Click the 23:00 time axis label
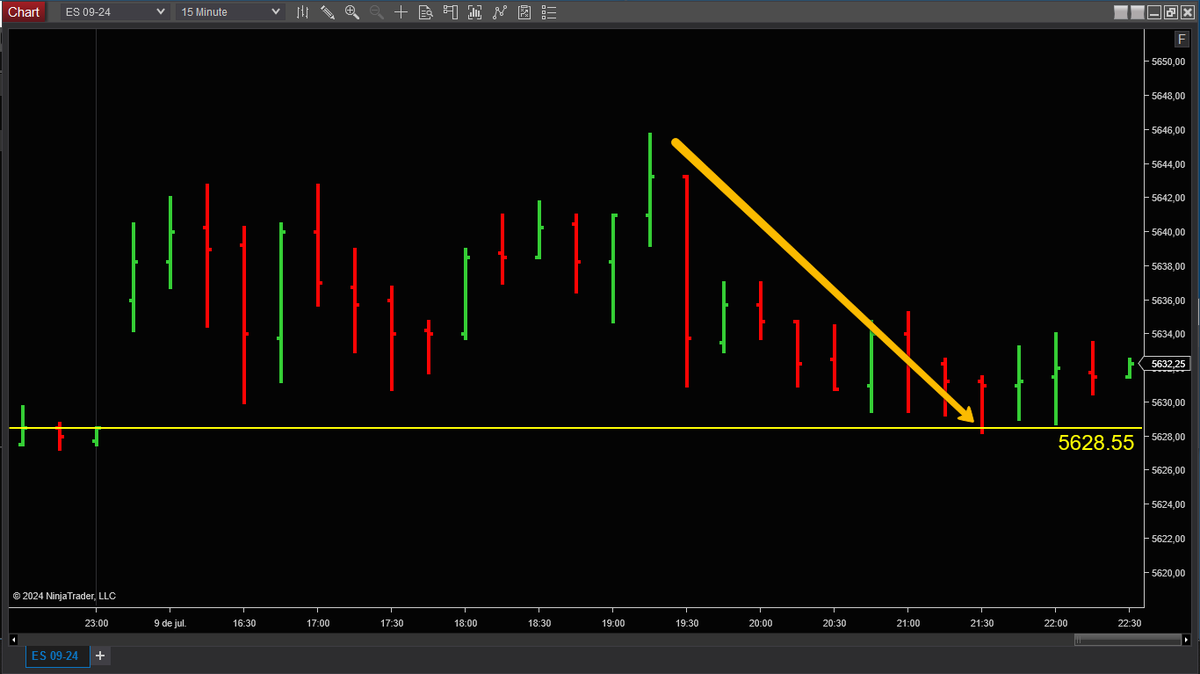Screen dimensions: 1200x674 point(96,622)
